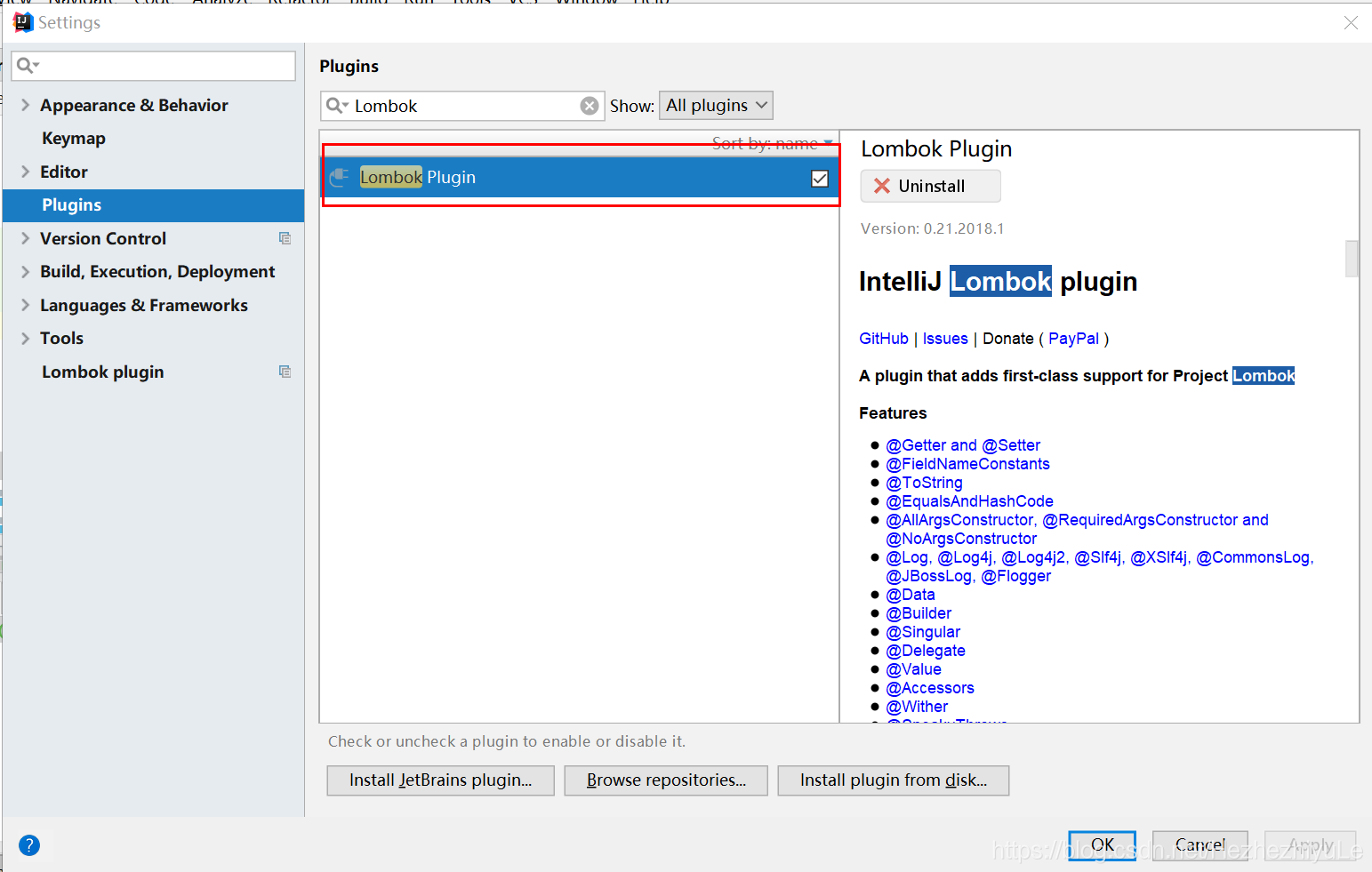
Task: Click Install JetBrains plugin button
Action: pyautogui.click(x=440, y=780)
